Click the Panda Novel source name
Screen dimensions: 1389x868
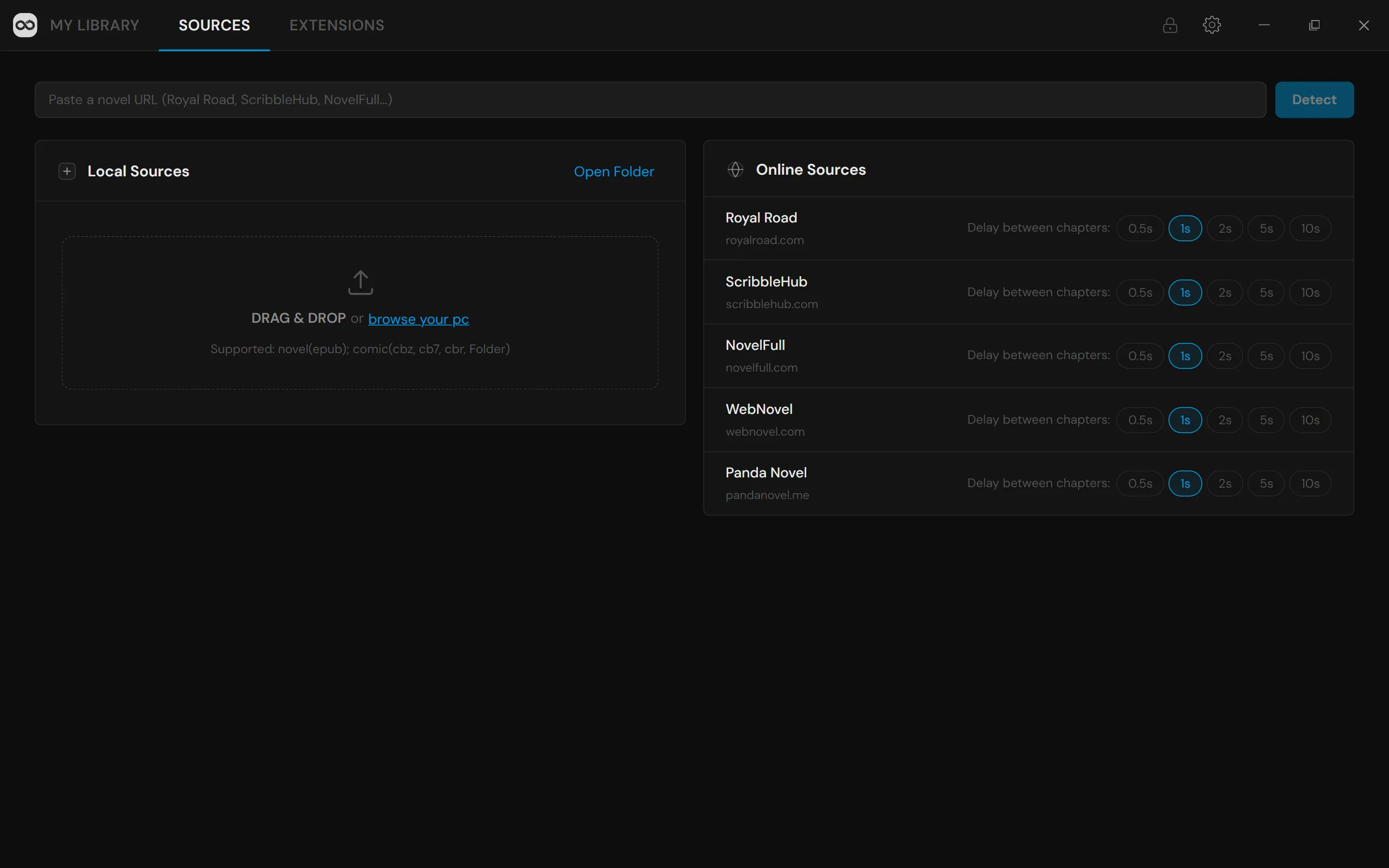(x=766, y=473)
